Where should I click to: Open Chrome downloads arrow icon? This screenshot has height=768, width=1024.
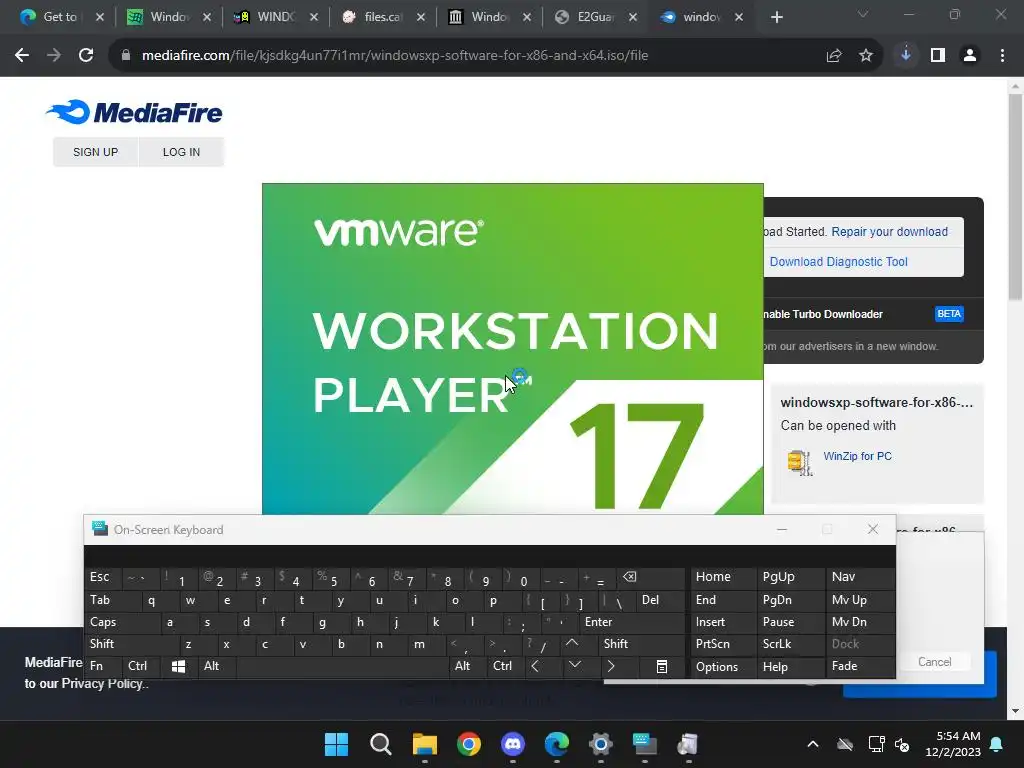(906, 56)
